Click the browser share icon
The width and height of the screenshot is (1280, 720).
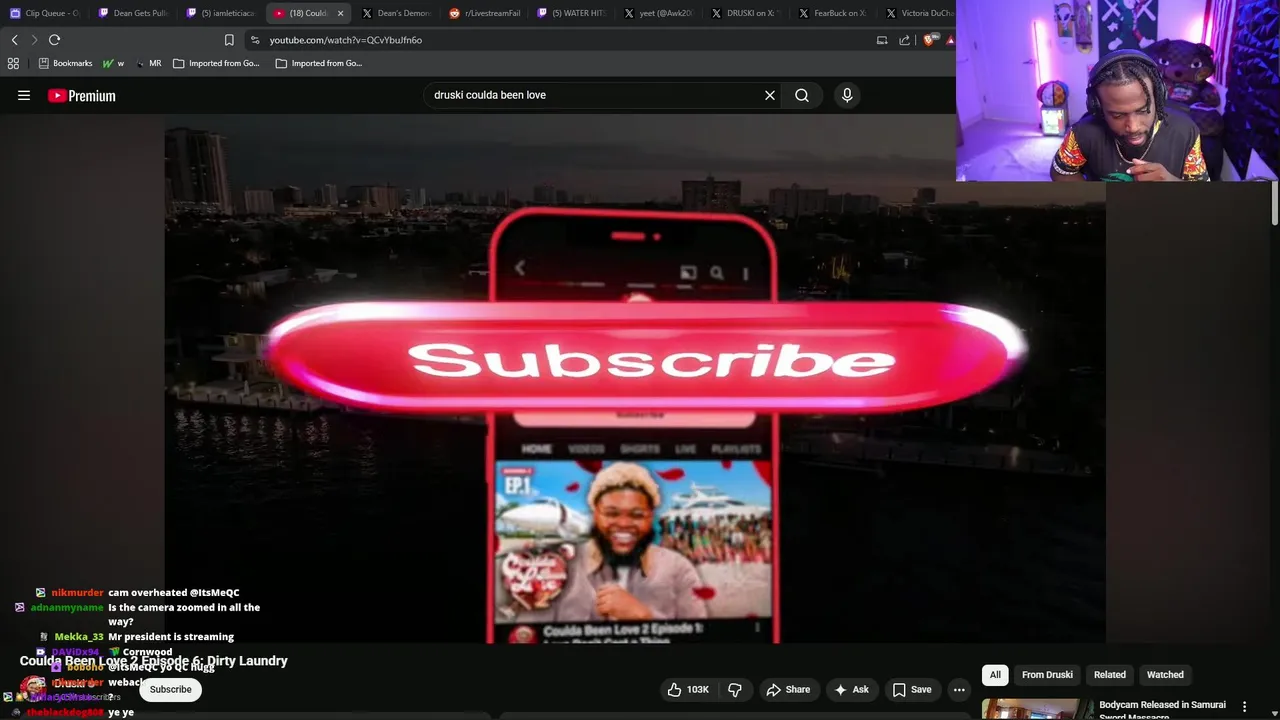[905, 40]
